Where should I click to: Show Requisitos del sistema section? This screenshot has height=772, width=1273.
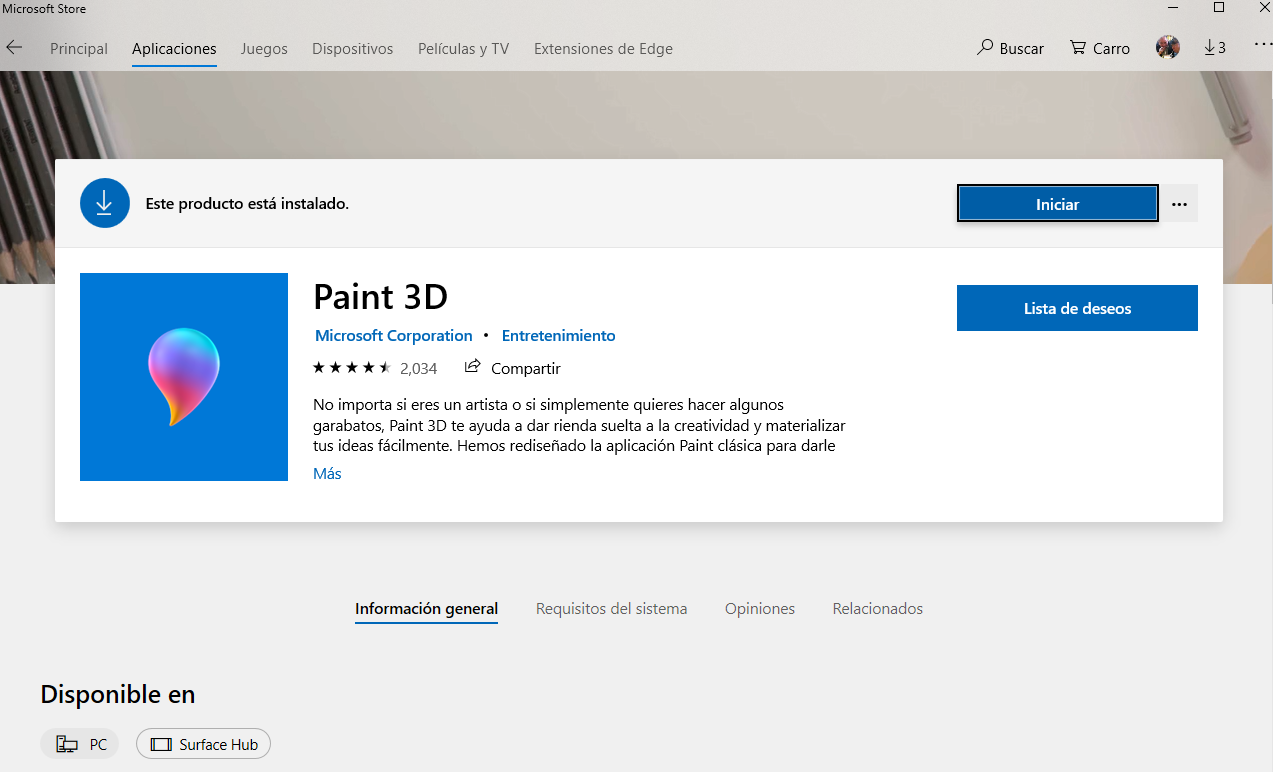tap(611, 609)
